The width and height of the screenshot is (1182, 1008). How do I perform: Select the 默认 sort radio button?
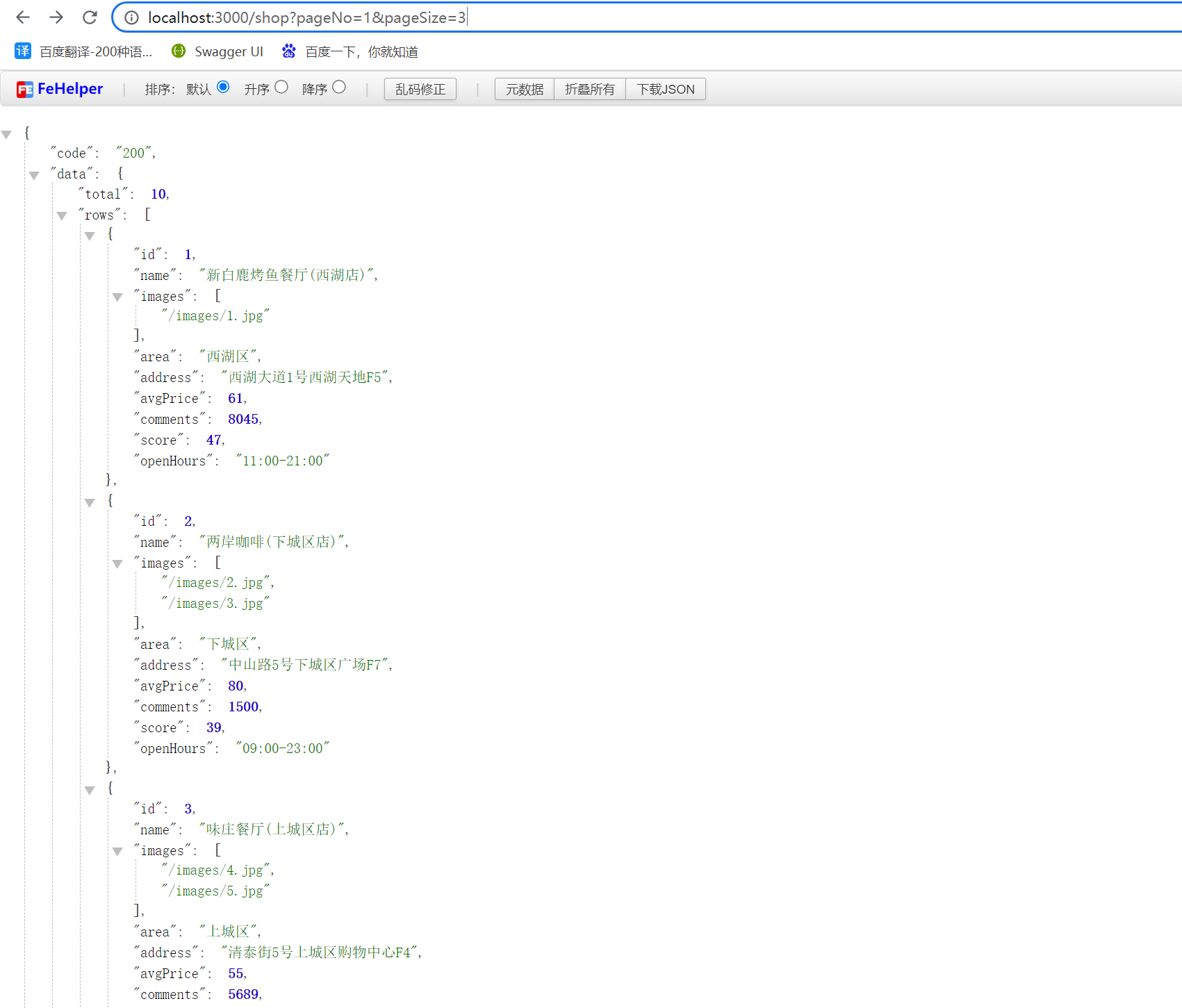click(x=223, y=87)
